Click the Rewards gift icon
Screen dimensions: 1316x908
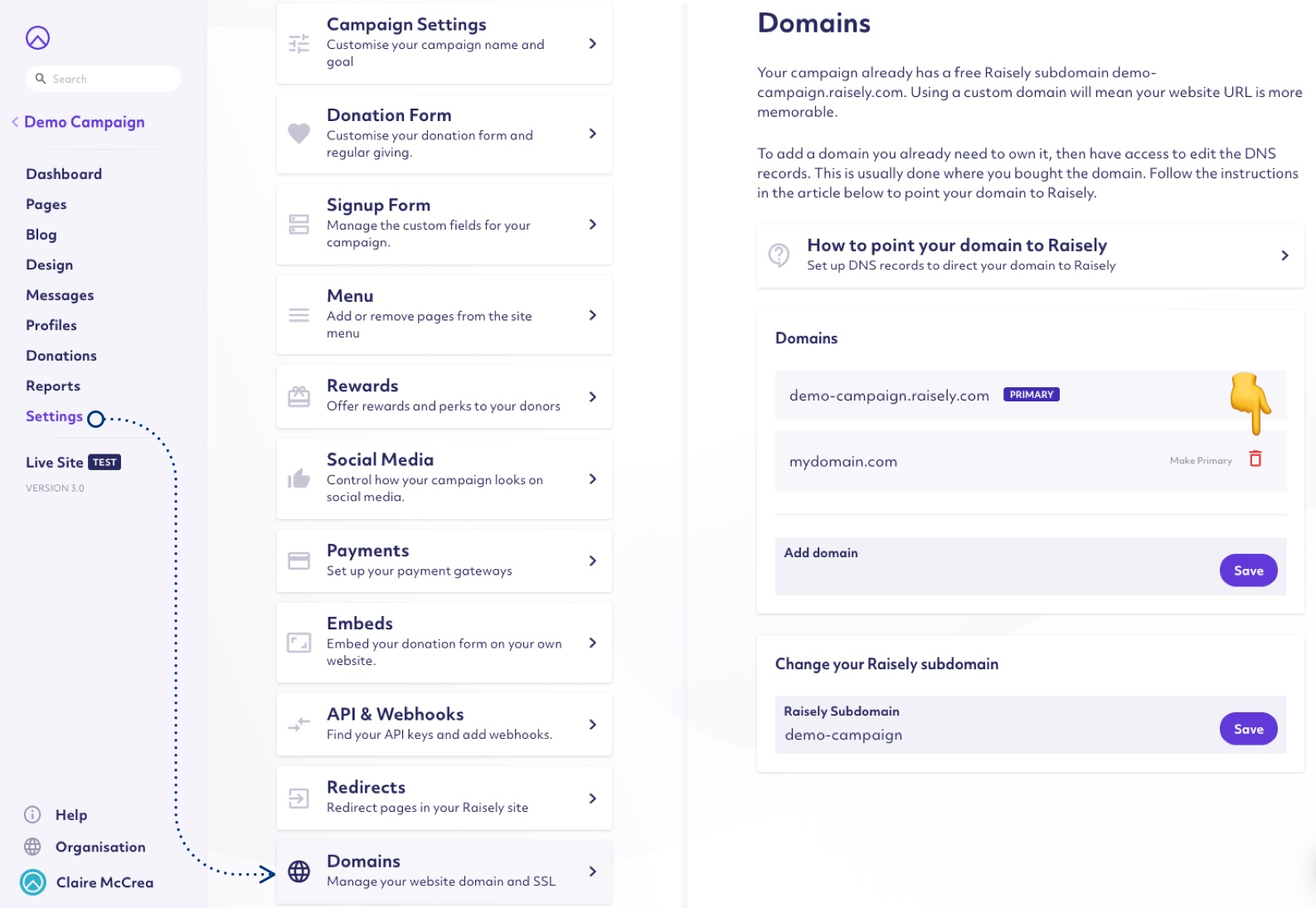299,396
